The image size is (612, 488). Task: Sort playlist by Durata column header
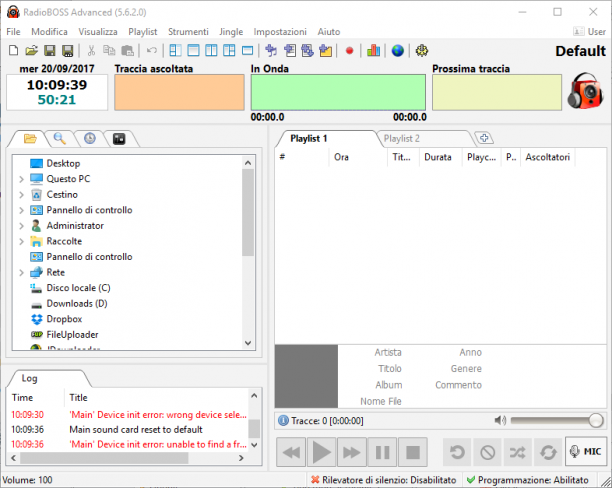point(438,157)
